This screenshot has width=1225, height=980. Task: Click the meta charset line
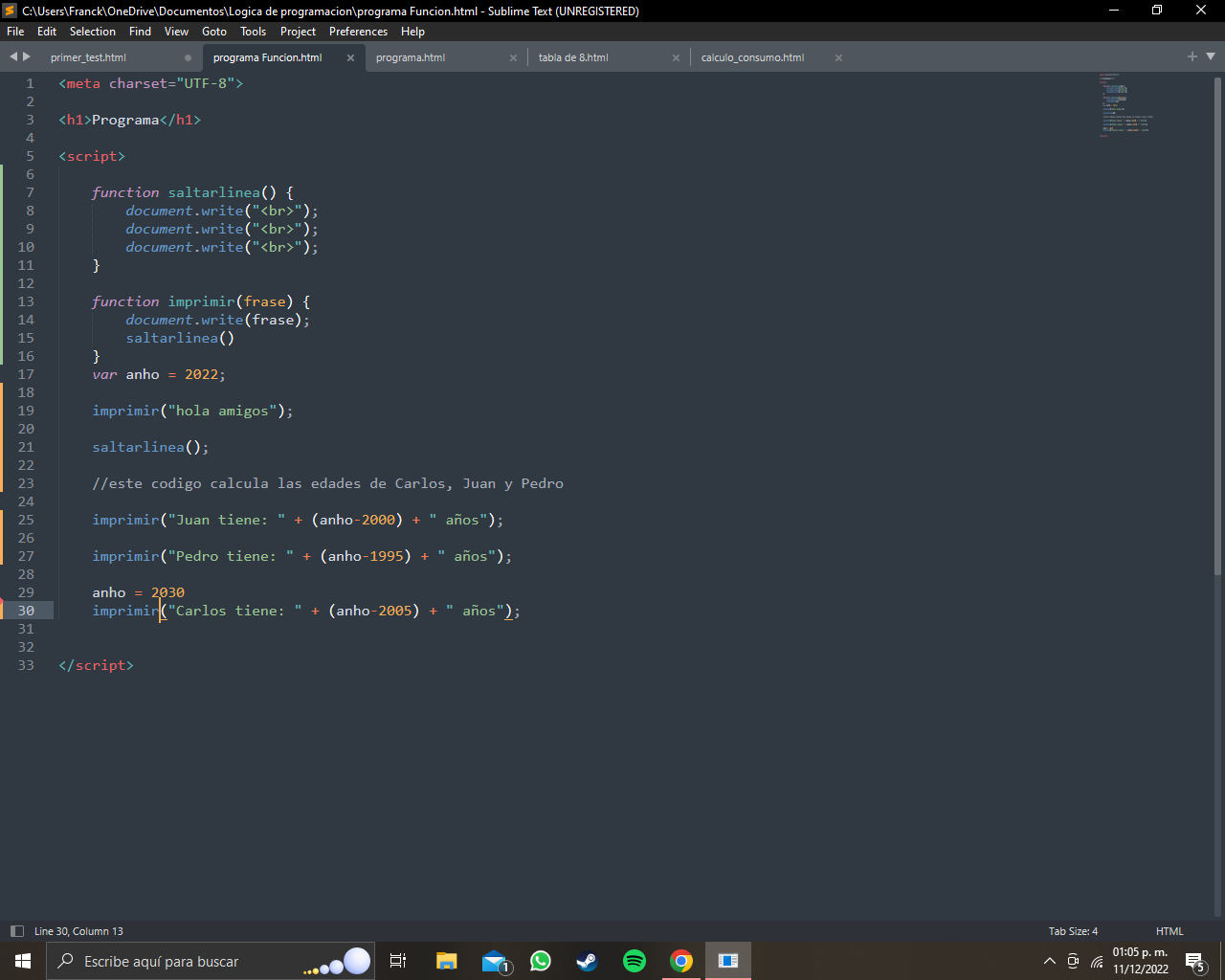pyautogui.click(x=150, y=83)
